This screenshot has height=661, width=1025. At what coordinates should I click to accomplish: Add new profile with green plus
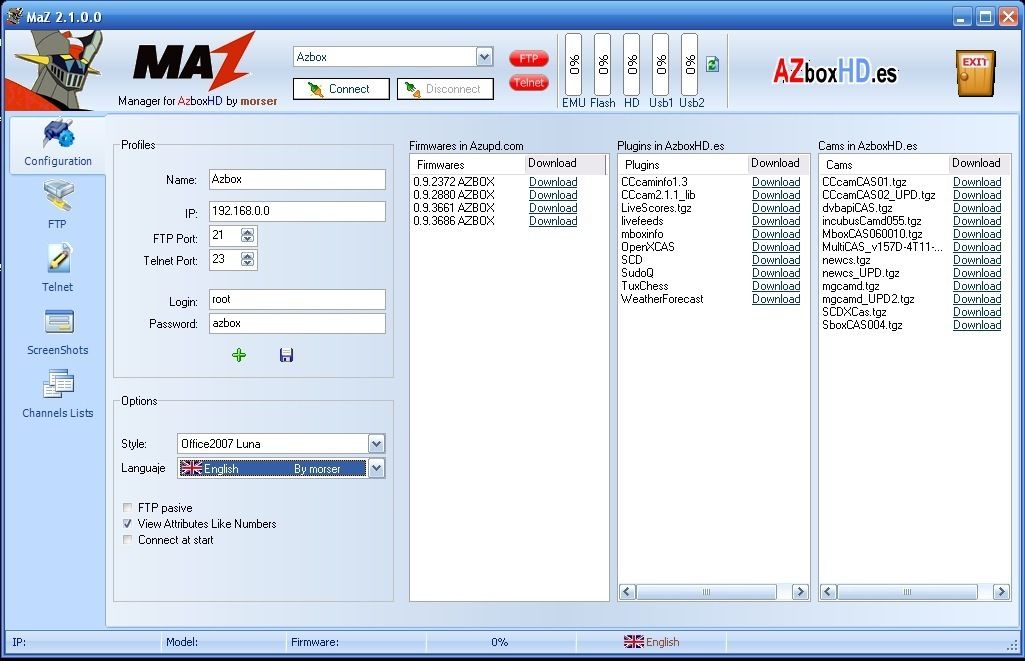point(239,355)
